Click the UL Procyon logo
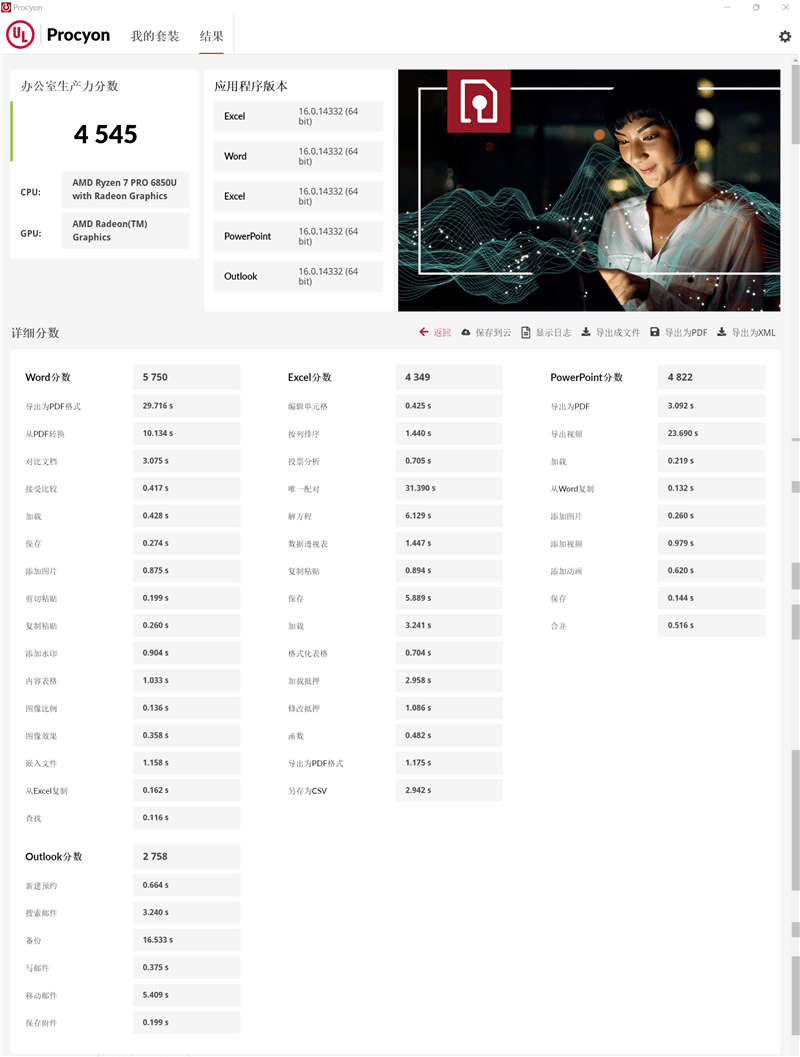 click(58, 35)
